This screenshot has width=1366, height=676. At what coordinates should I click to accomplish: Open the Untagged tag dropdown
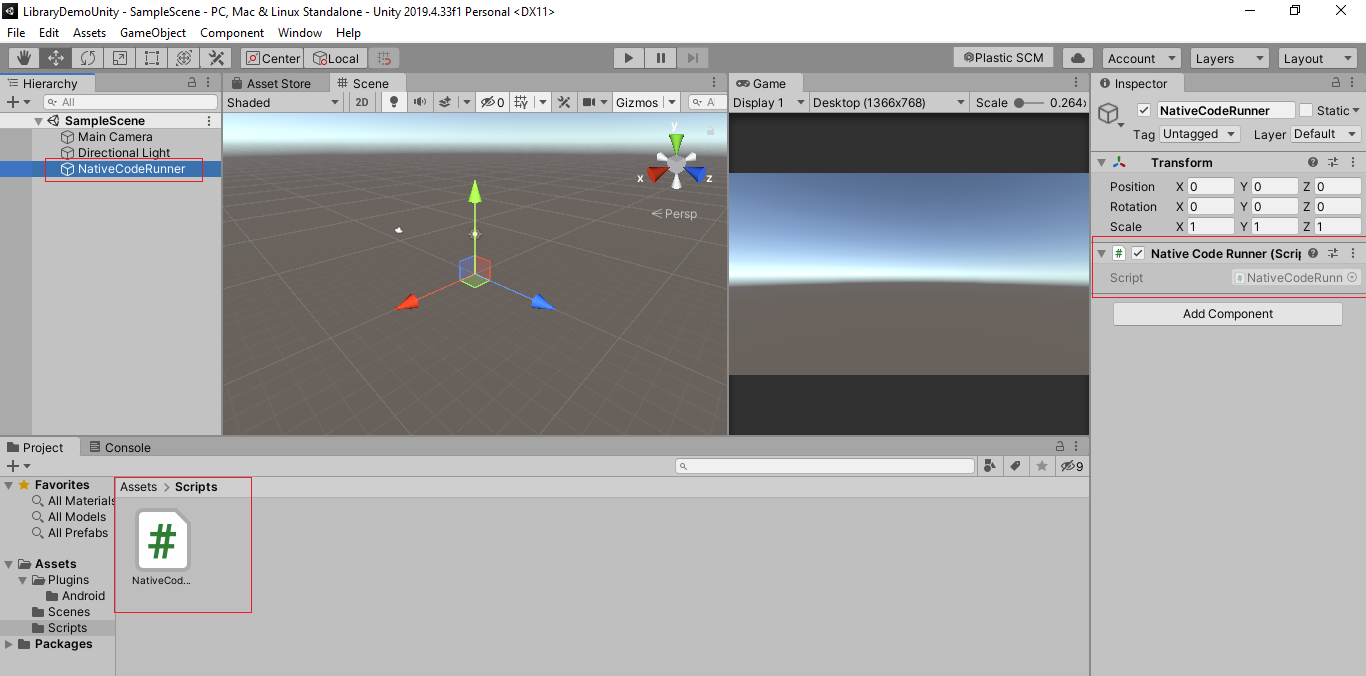[x=1200, y=134]
